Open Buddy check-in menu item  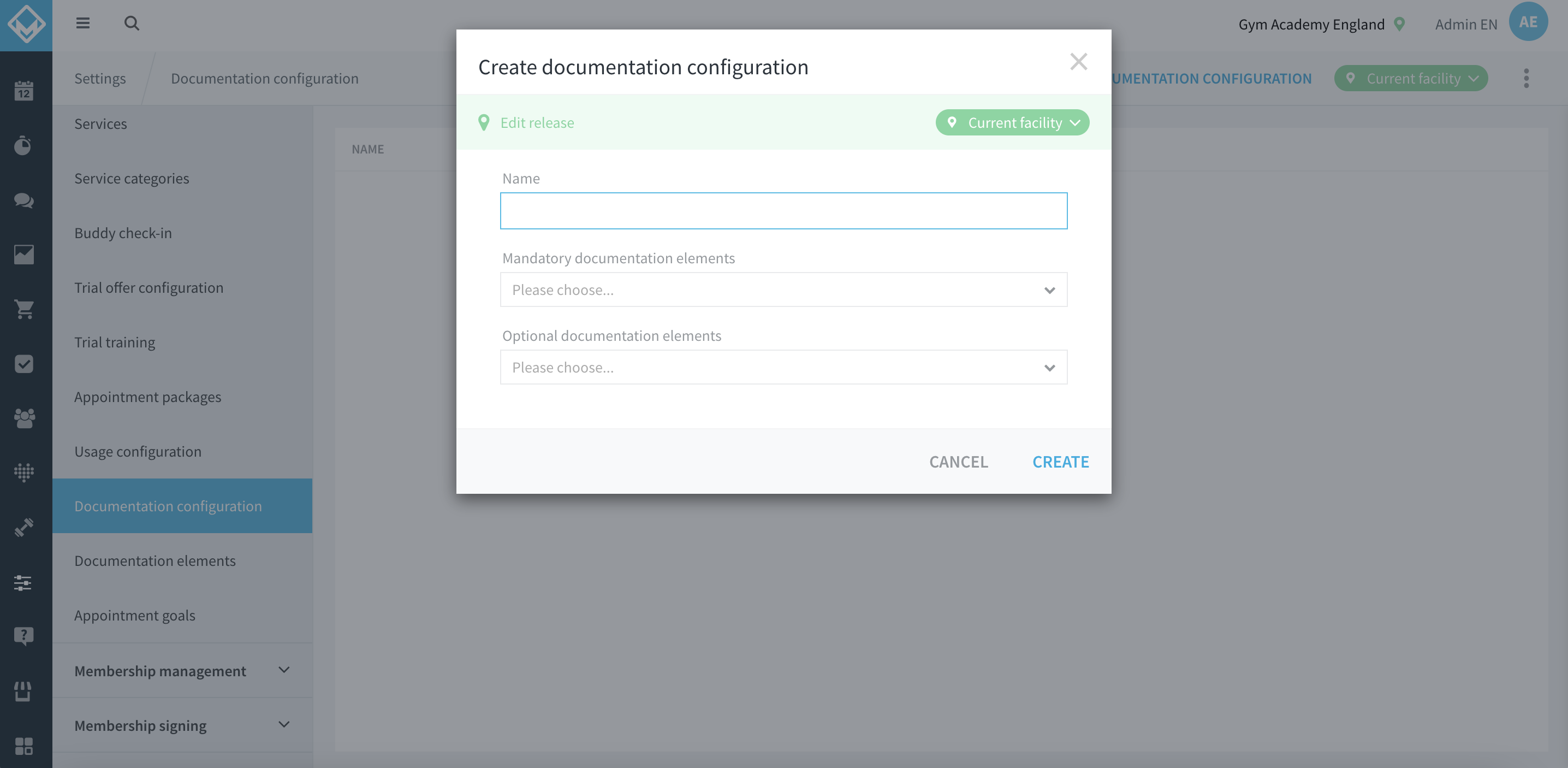coord(182,233)
